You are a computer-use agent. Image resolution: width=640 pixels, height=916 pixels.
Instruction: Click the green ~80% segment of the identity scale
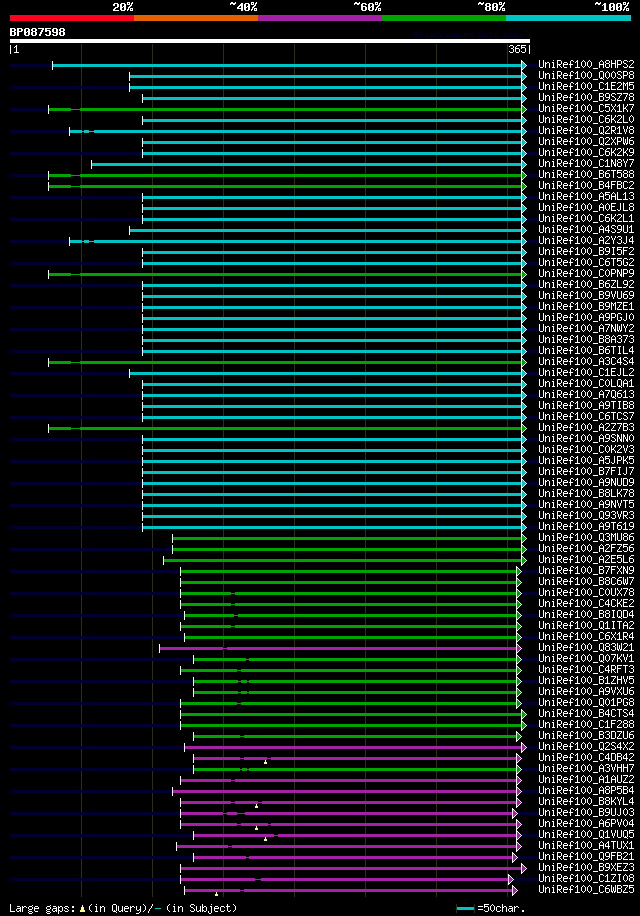pyautogui.click(x=444, y=18)
